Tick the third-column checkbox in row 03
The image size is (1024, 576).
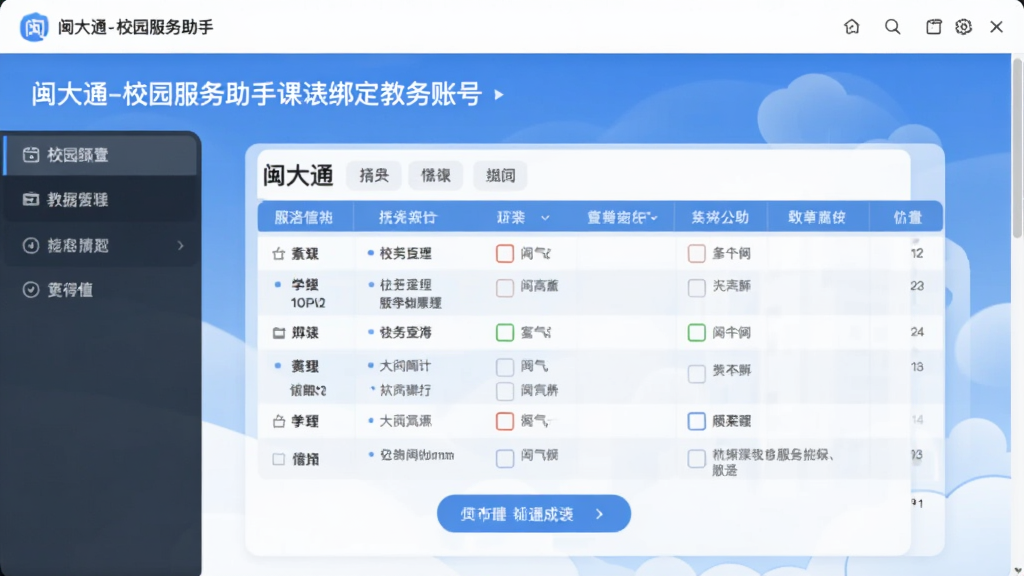[x=505, y=458]
